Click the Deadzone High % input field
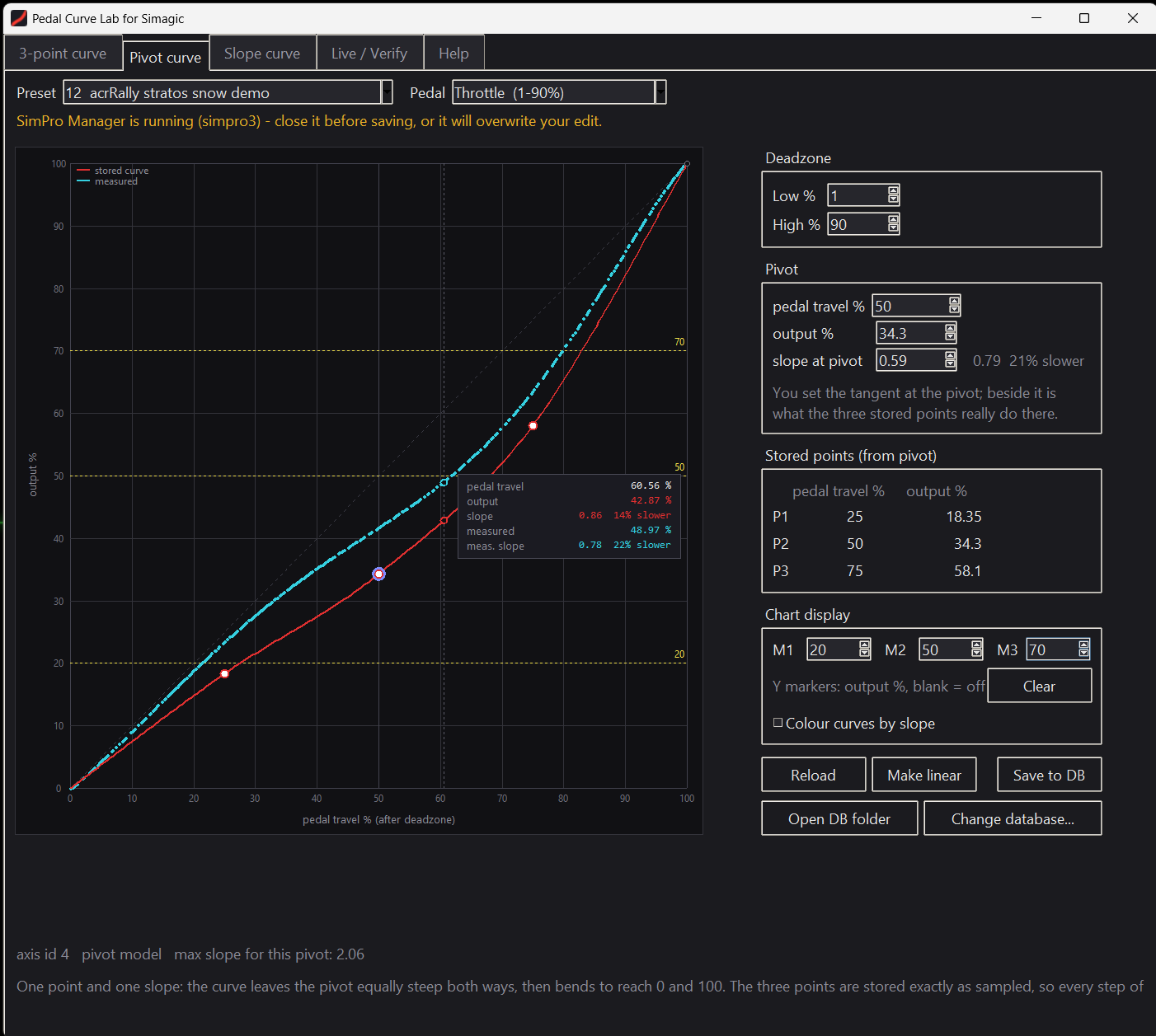This screenshot has height=1036, width=1156. [858, 224]
